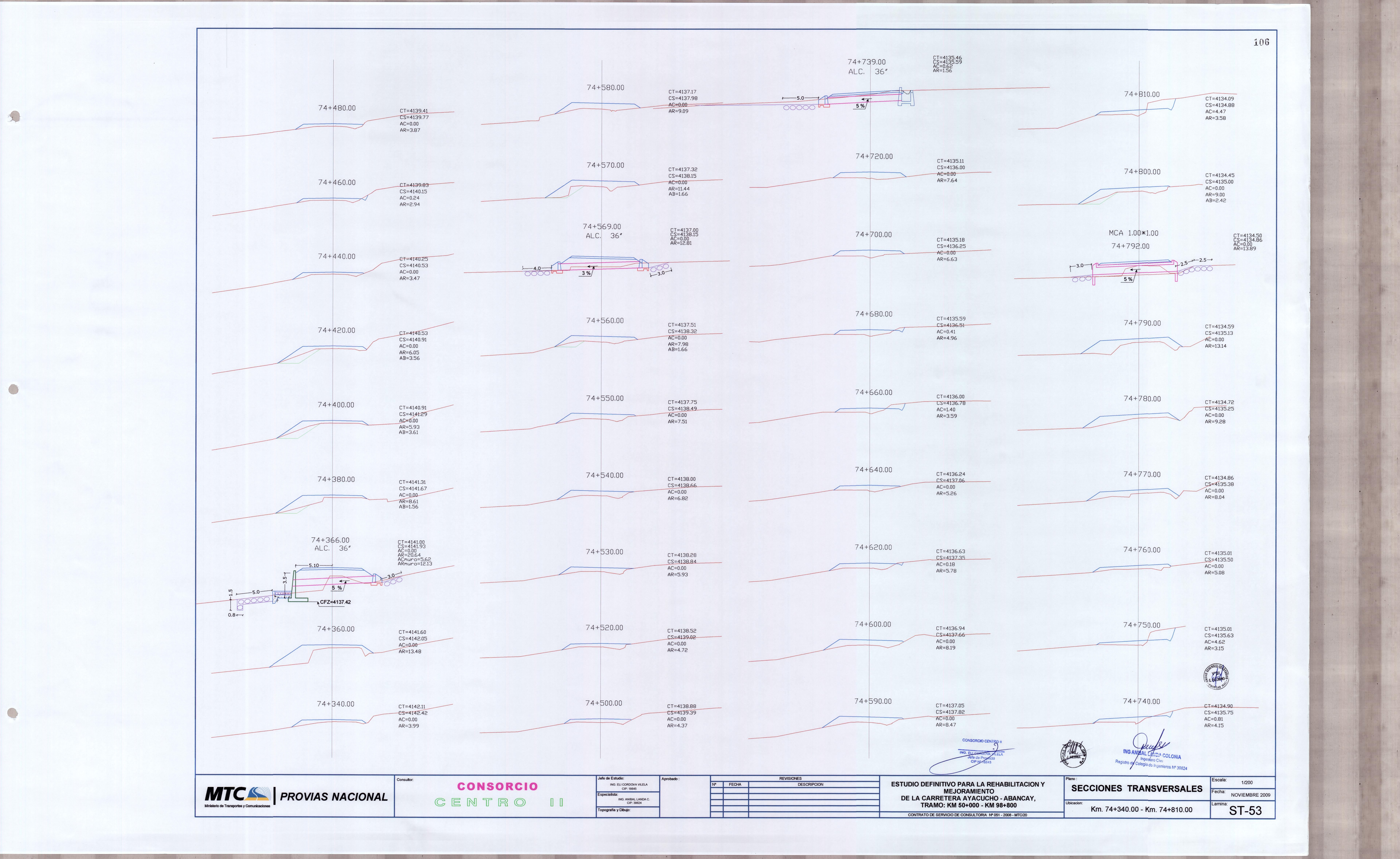This screenshot has height=859, width=1400.
Task: Select location text Km. 74+340.00 - Km. 74+810.00
Action: 1142,810
